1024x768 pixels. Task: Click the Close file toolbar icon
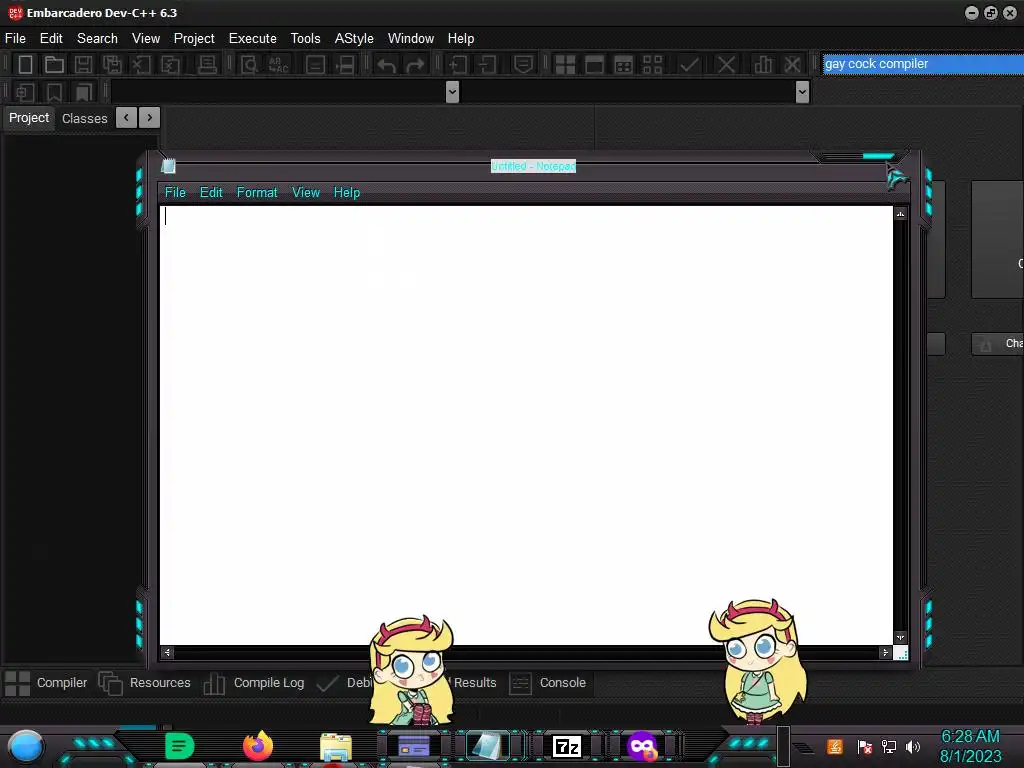tap(141, 64)
